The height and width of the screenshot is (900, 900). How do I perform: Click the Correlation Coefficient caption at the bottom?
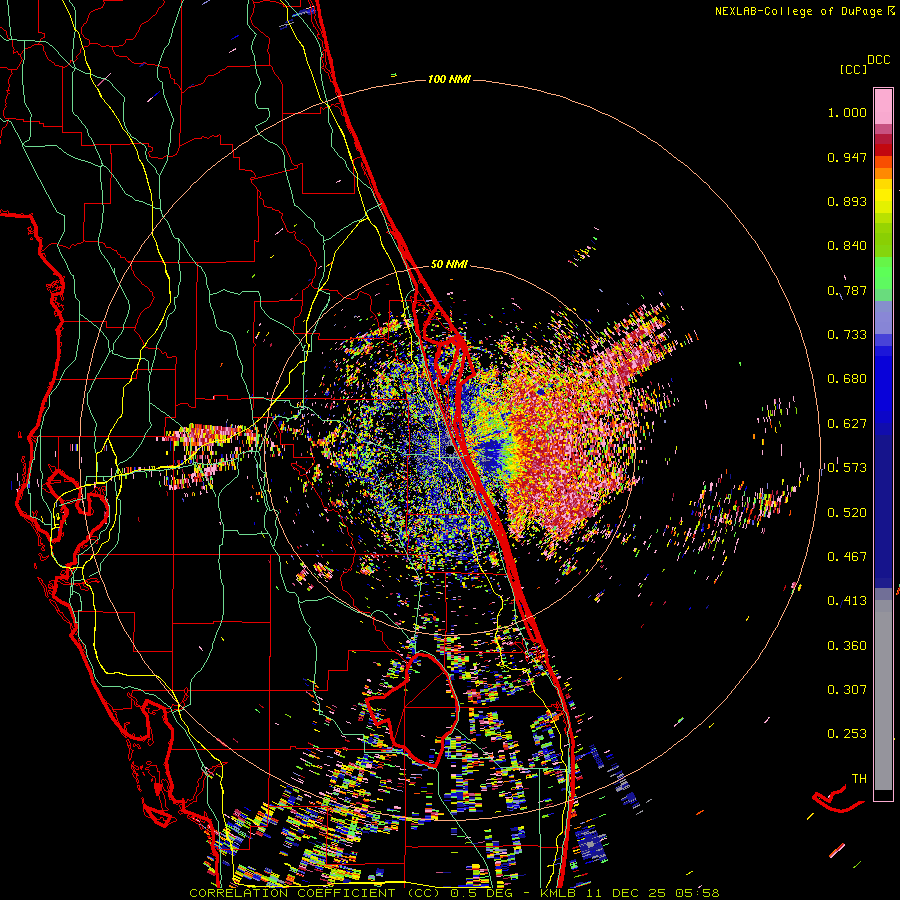click(x=454, y=893)
